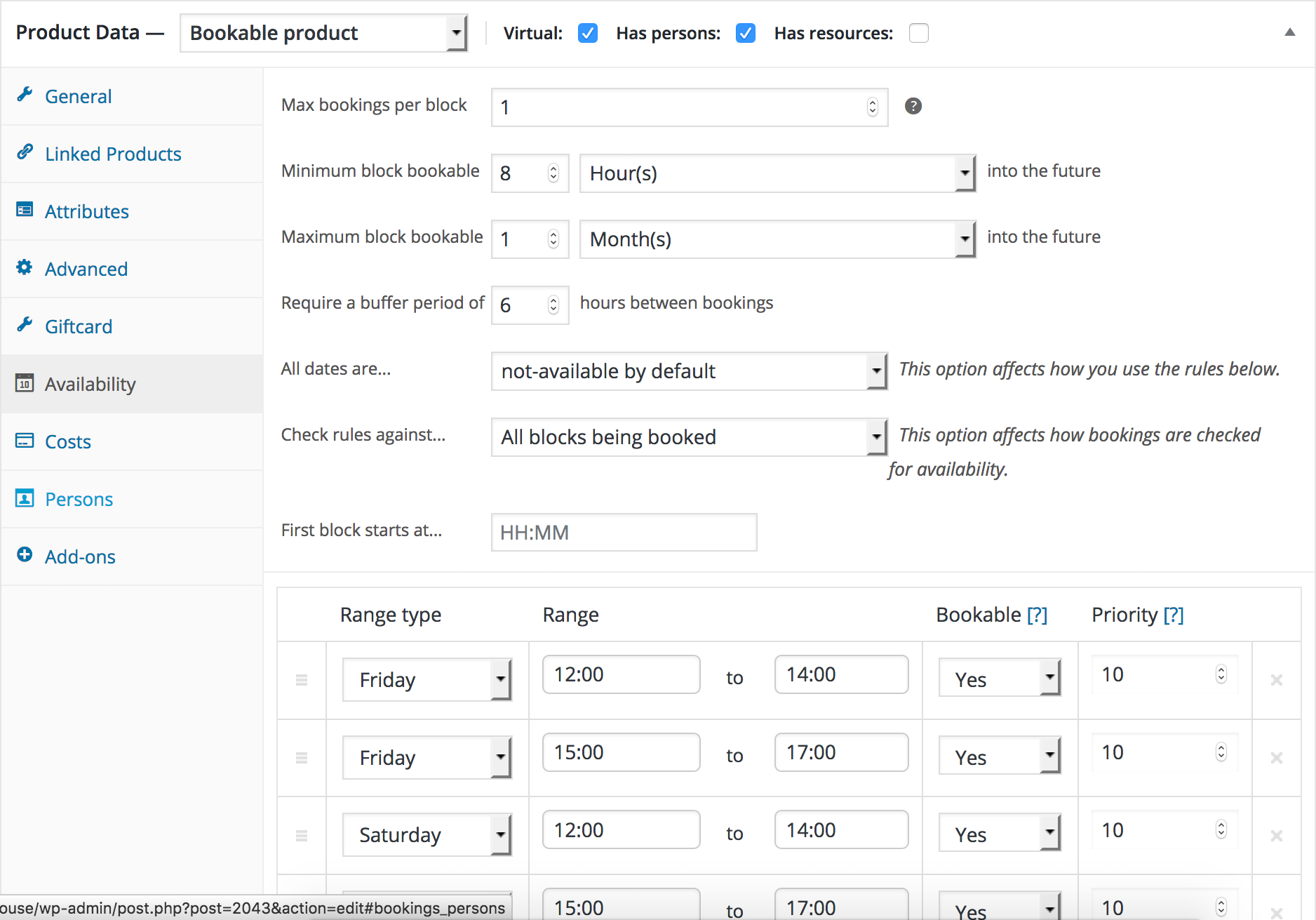Click the Linked Products chain link icon
1316x920 pixels.
click(25, 152)
